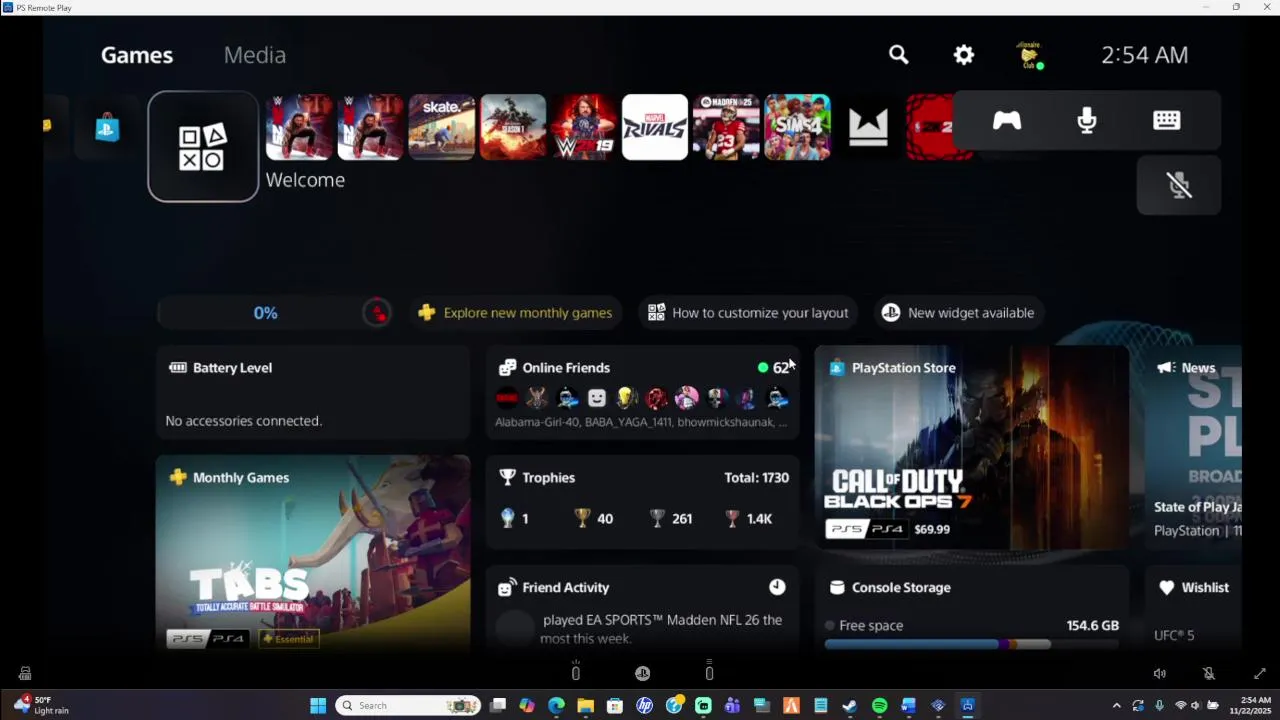
Task: Click the left controller button beside PS button
Action: click(x=575, y=671)
